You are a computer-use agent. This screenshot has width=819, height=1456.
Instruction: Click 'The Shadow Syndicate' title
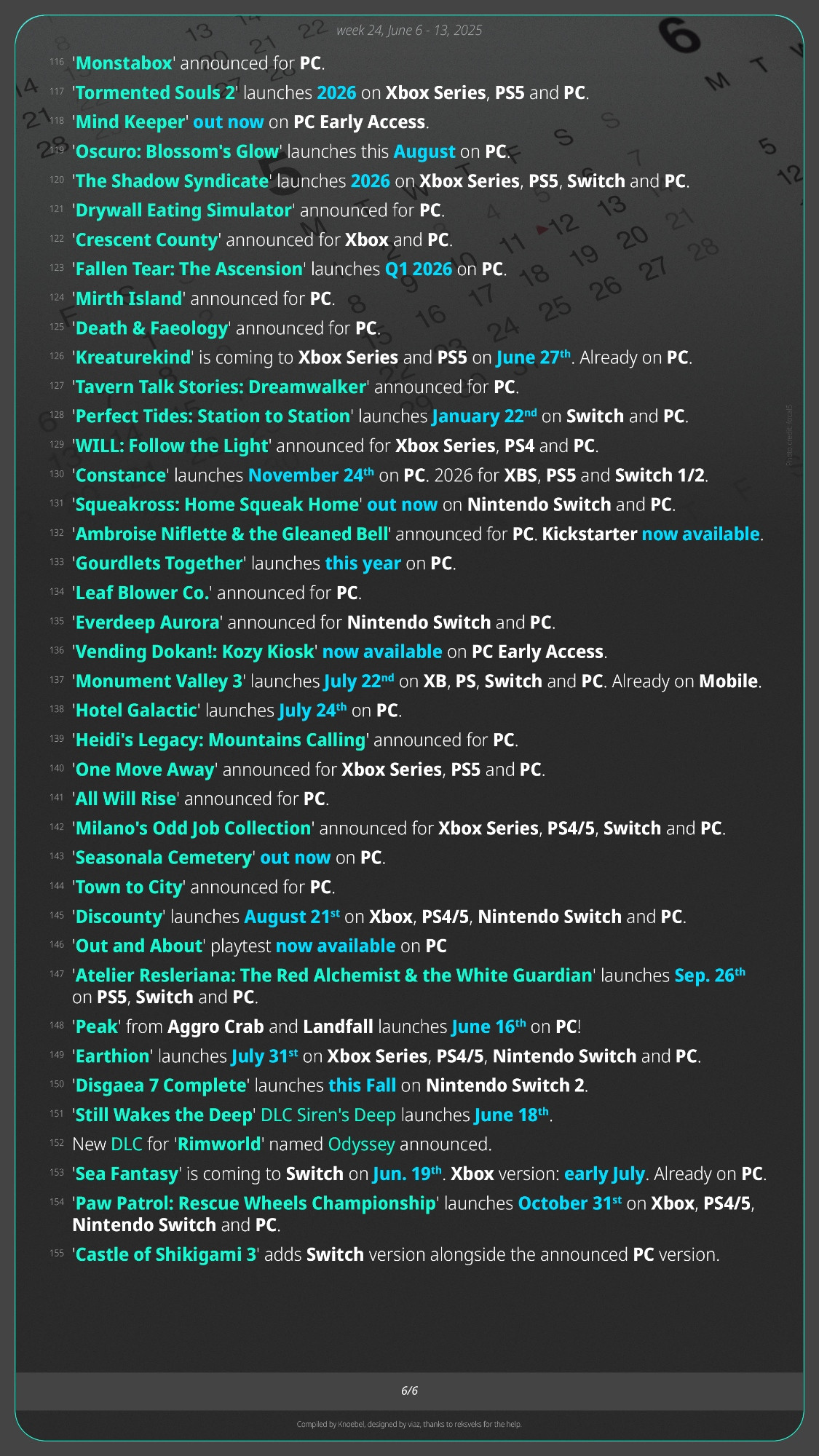pos(173,181)
